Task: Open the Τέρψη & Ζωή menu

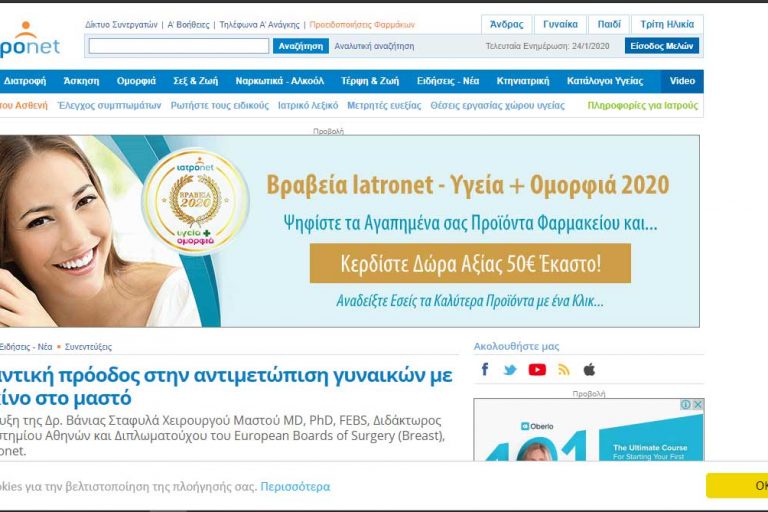Action: (370, 81)
